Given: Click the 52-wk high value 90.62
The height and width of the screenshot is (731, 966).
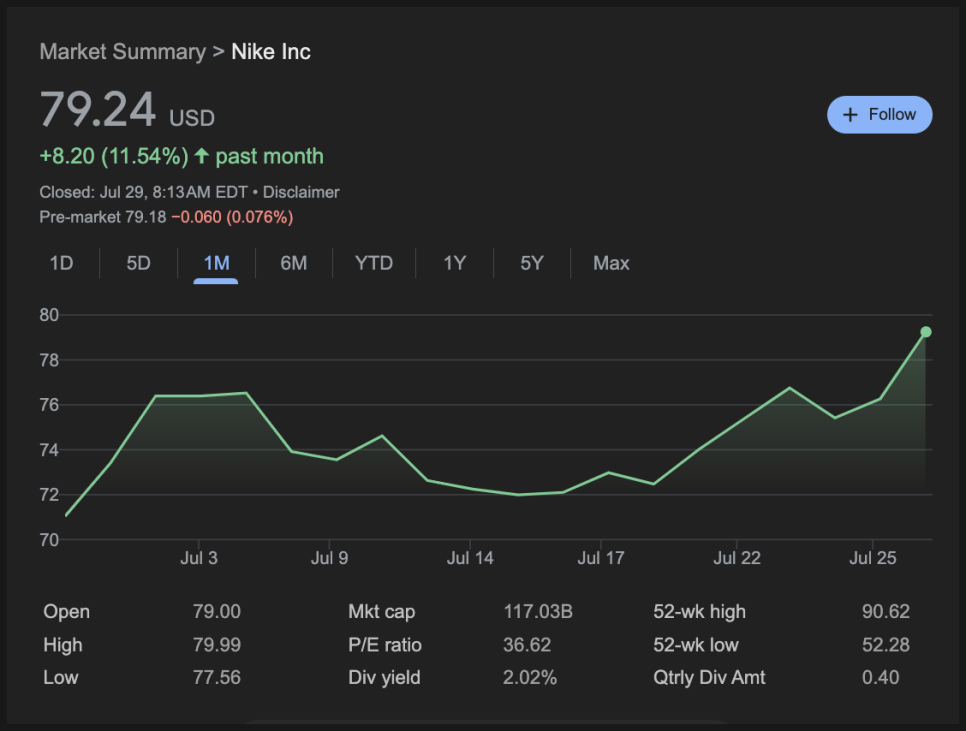Looking at the screenshot, I should 886,612.
